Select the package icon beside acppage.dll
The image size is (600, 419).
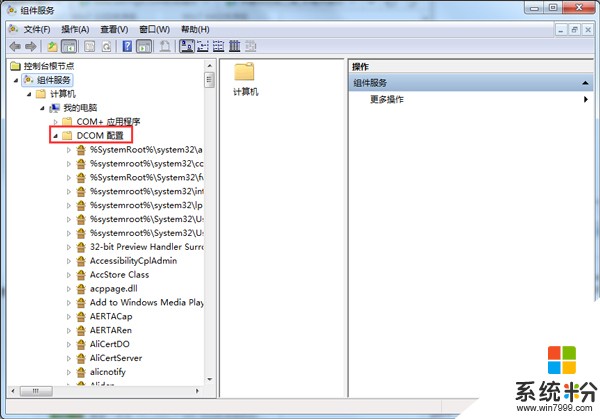pos(81,289)
